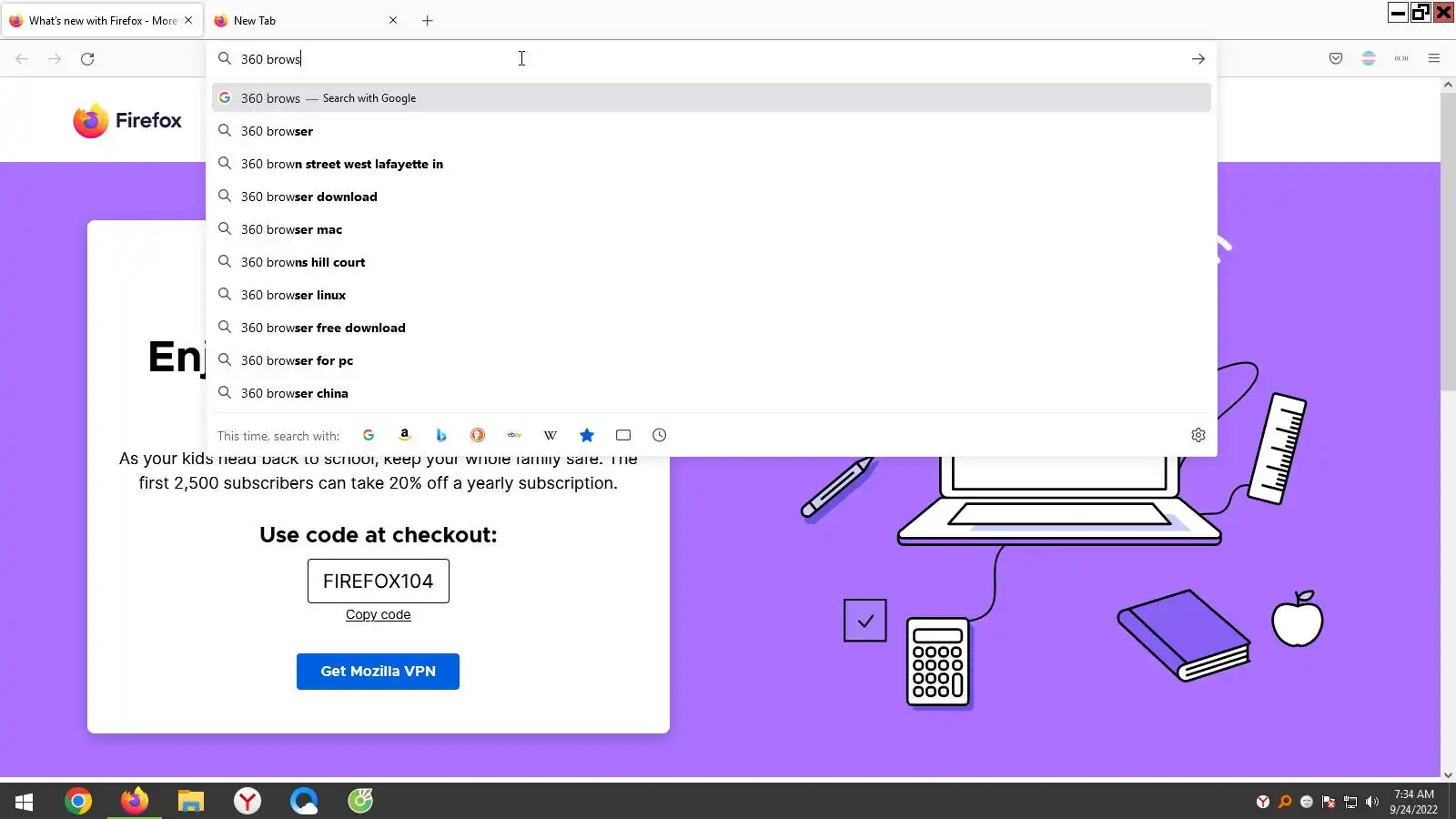
Task: Launch Yandex Browser from taskbar
Action: point(248,801)
